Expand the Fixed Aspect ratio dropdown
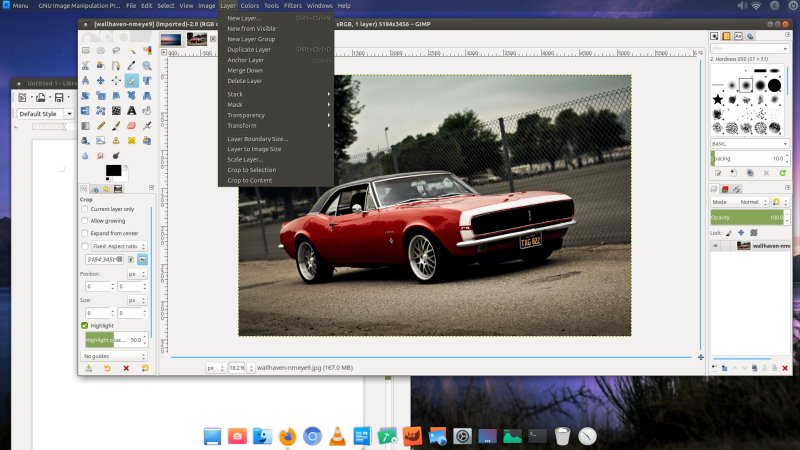 coord(120,245)
